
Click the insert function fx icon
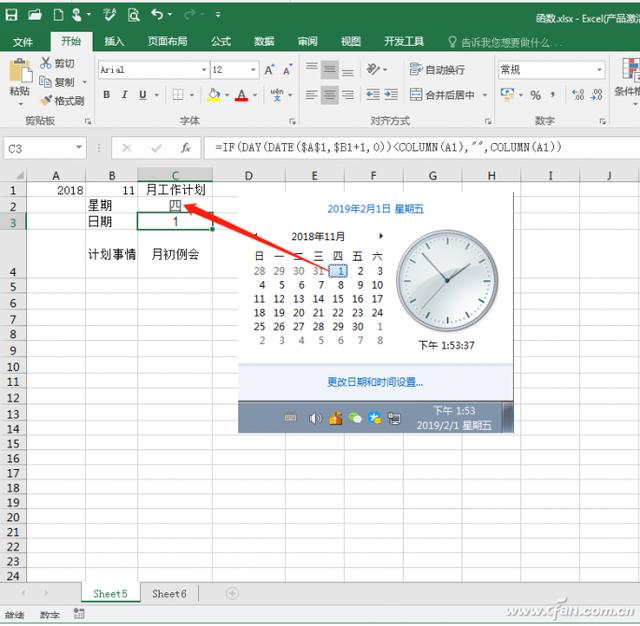186,148
